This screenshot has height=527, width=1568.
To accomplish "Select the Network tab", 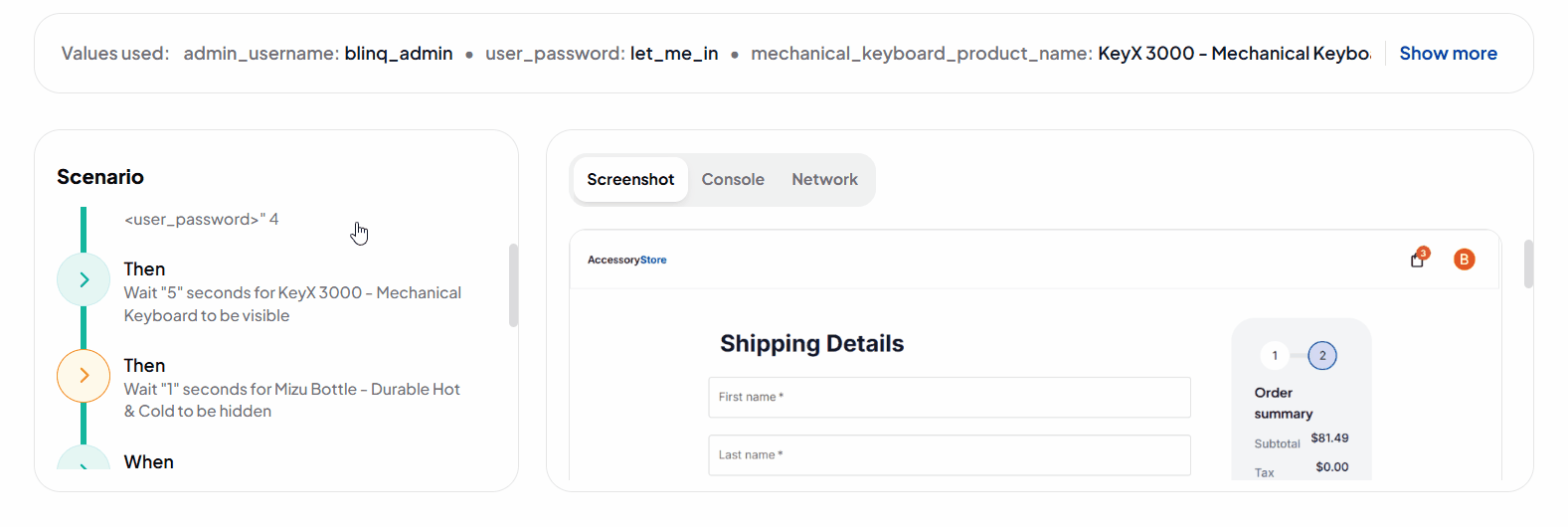I will (824, 180).
